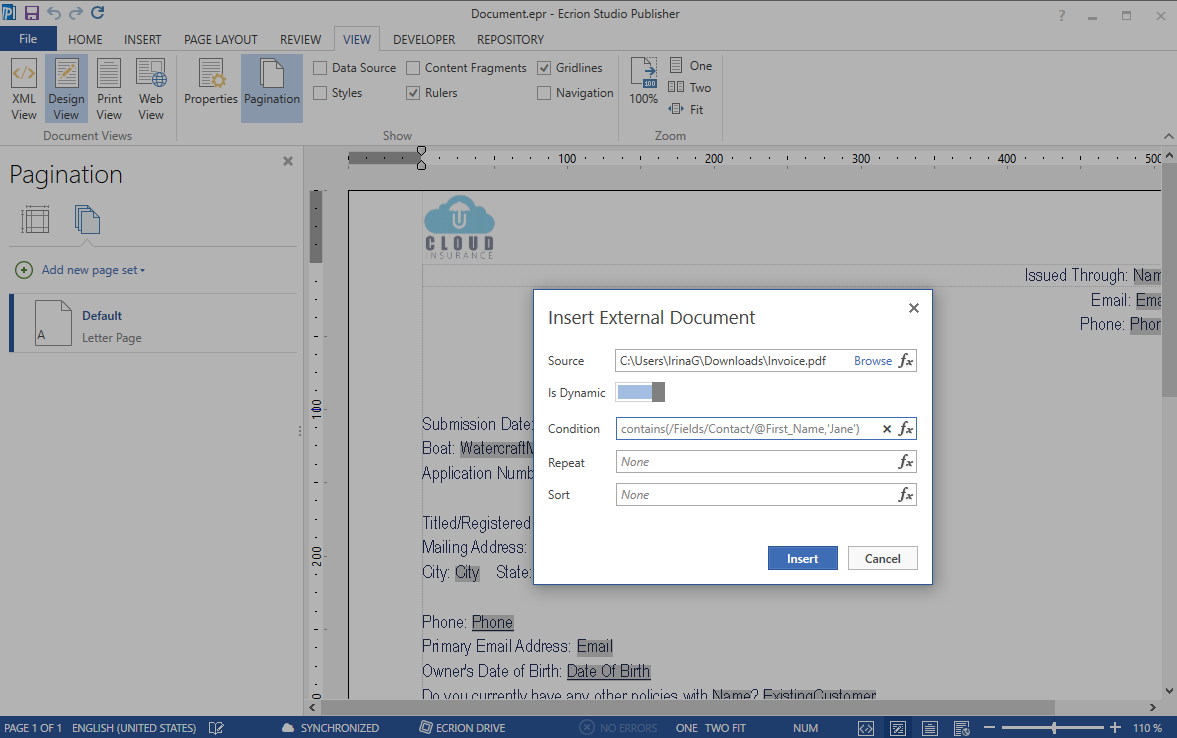This screenshot has height=738, width=1177.
Task: Click the Browse link next to Source
Action: tap(873, 360)
